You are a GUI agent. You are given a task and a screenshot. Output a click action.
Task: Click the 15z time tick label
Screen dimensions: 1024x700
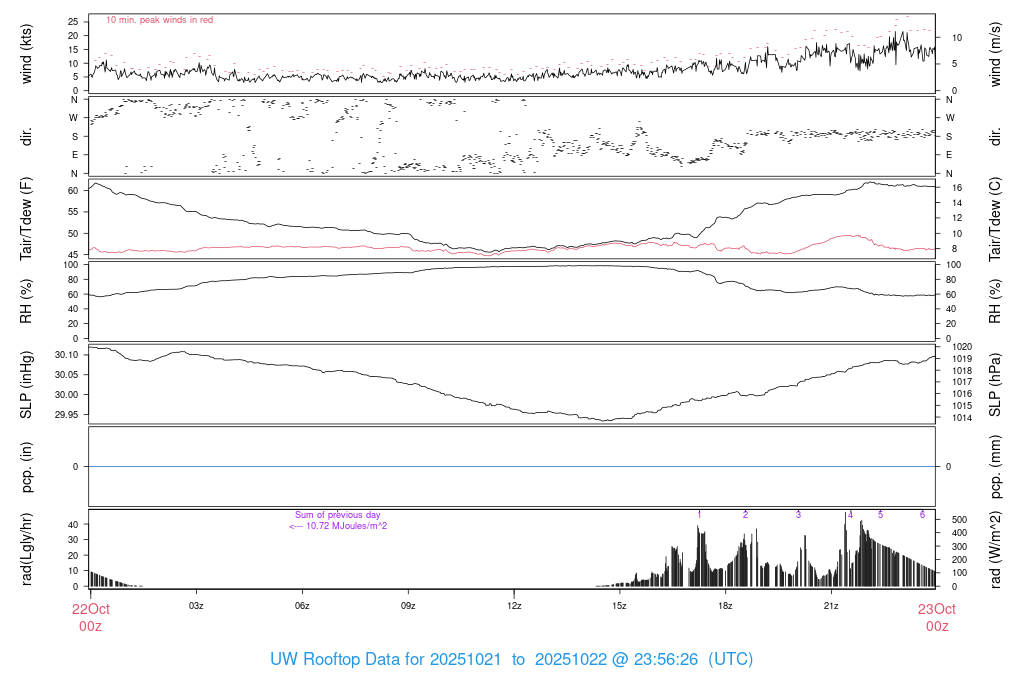[619, 606]
